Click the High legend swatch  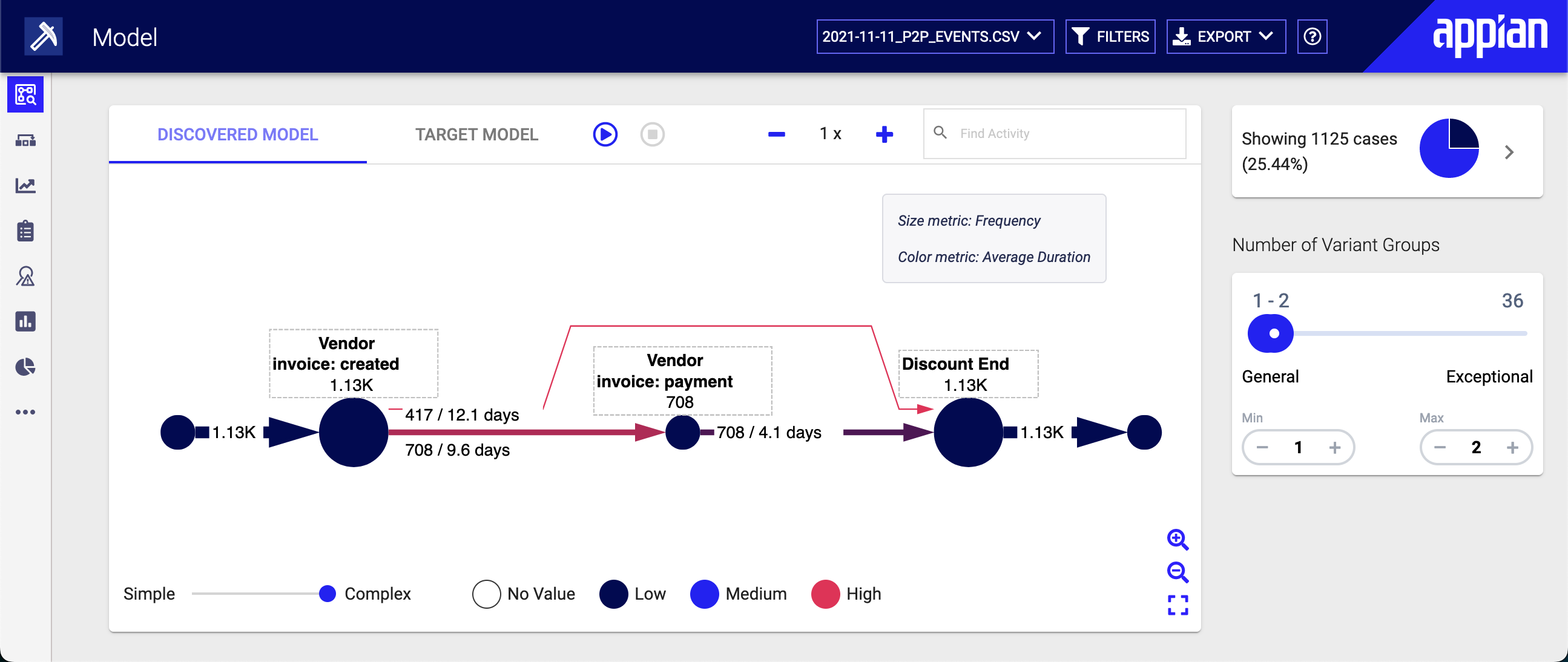tap(825, 594)
